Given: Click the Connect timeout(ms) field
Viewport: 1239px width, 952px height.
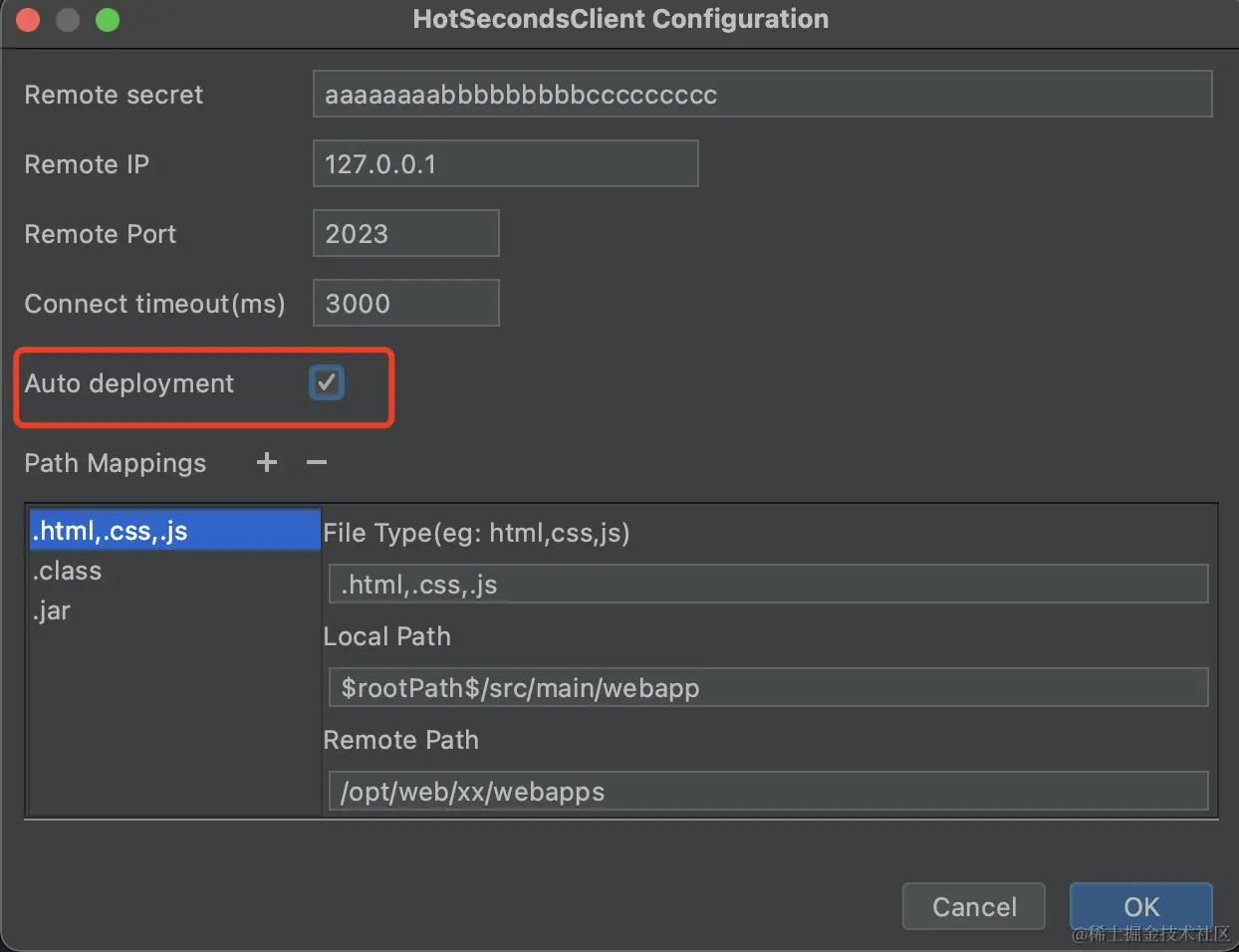Looking at the screenshot, I should 405,304.
